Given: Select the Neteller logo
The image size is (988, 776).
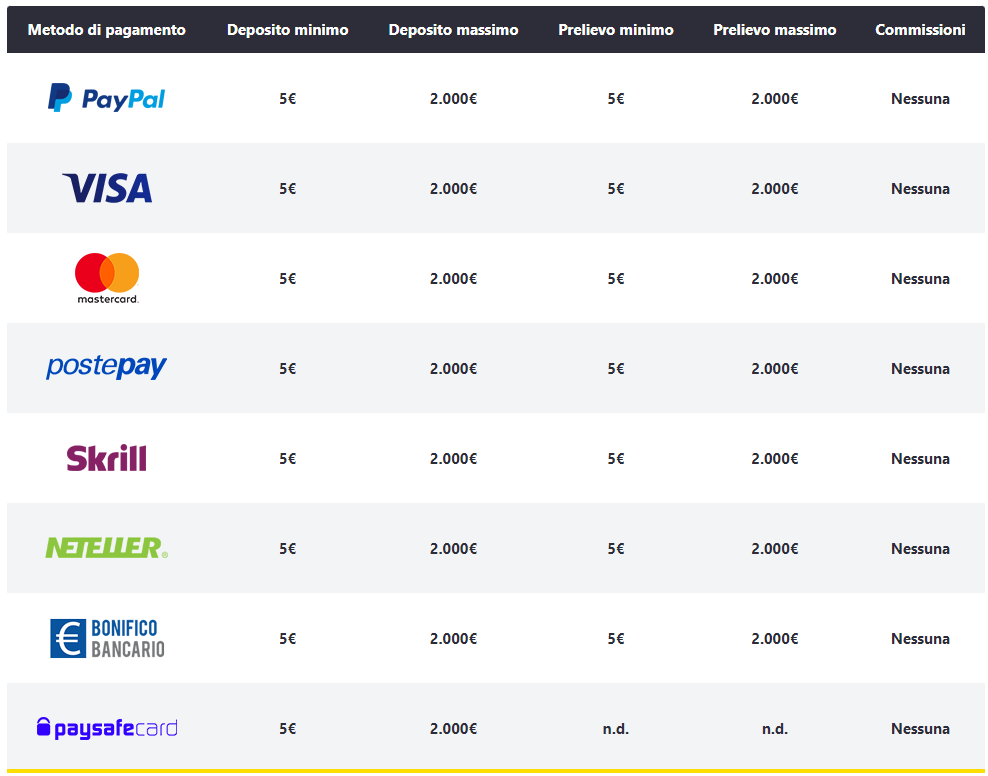Looking at the screenshot, I should point(106,548).
